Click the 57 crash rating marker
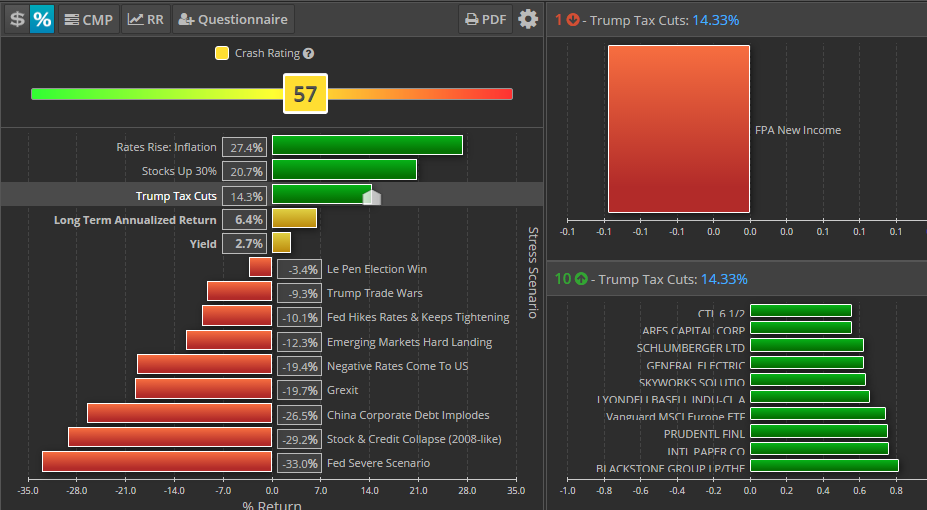Screen dimensions: 927x510 (x=305, y=95)
